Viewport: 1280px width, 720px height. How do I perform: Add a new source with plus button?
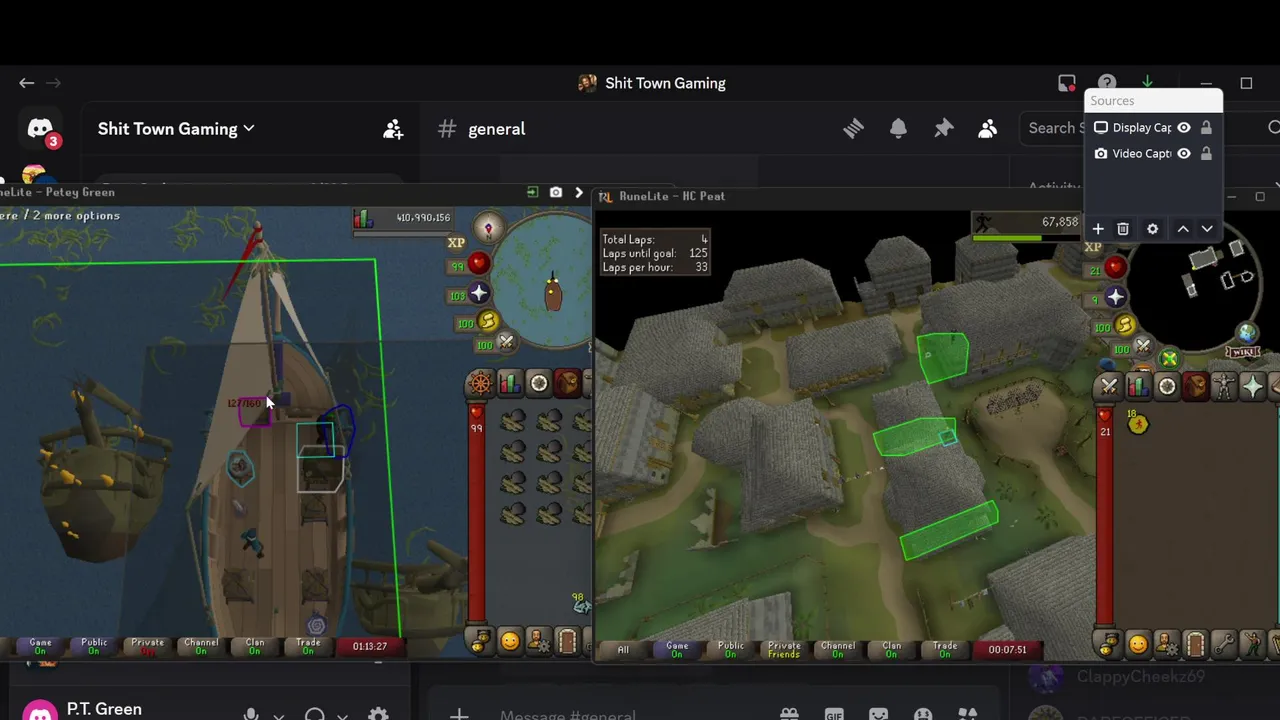(1098, 229)
